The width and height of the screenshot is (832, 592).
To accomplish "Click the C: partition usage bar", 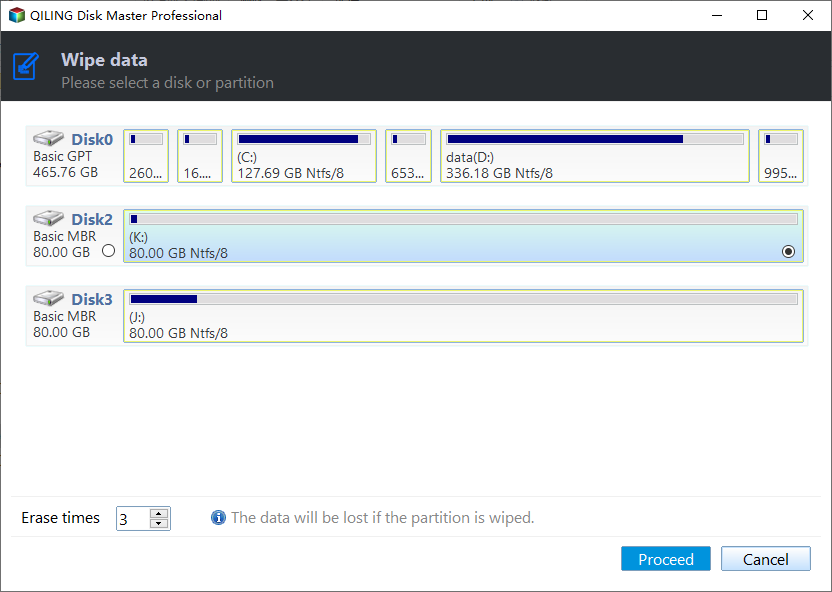I will click(304, 140).
